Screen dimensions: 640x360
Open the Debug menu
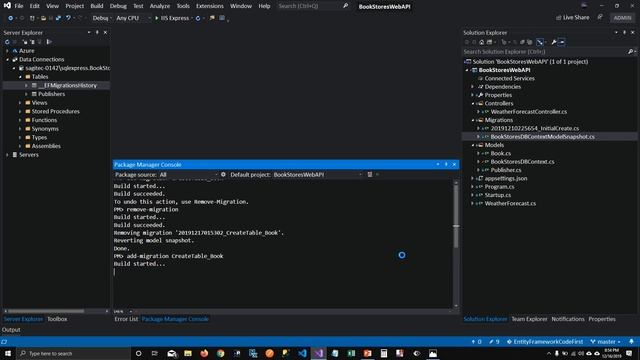click(x=118, y=6)
